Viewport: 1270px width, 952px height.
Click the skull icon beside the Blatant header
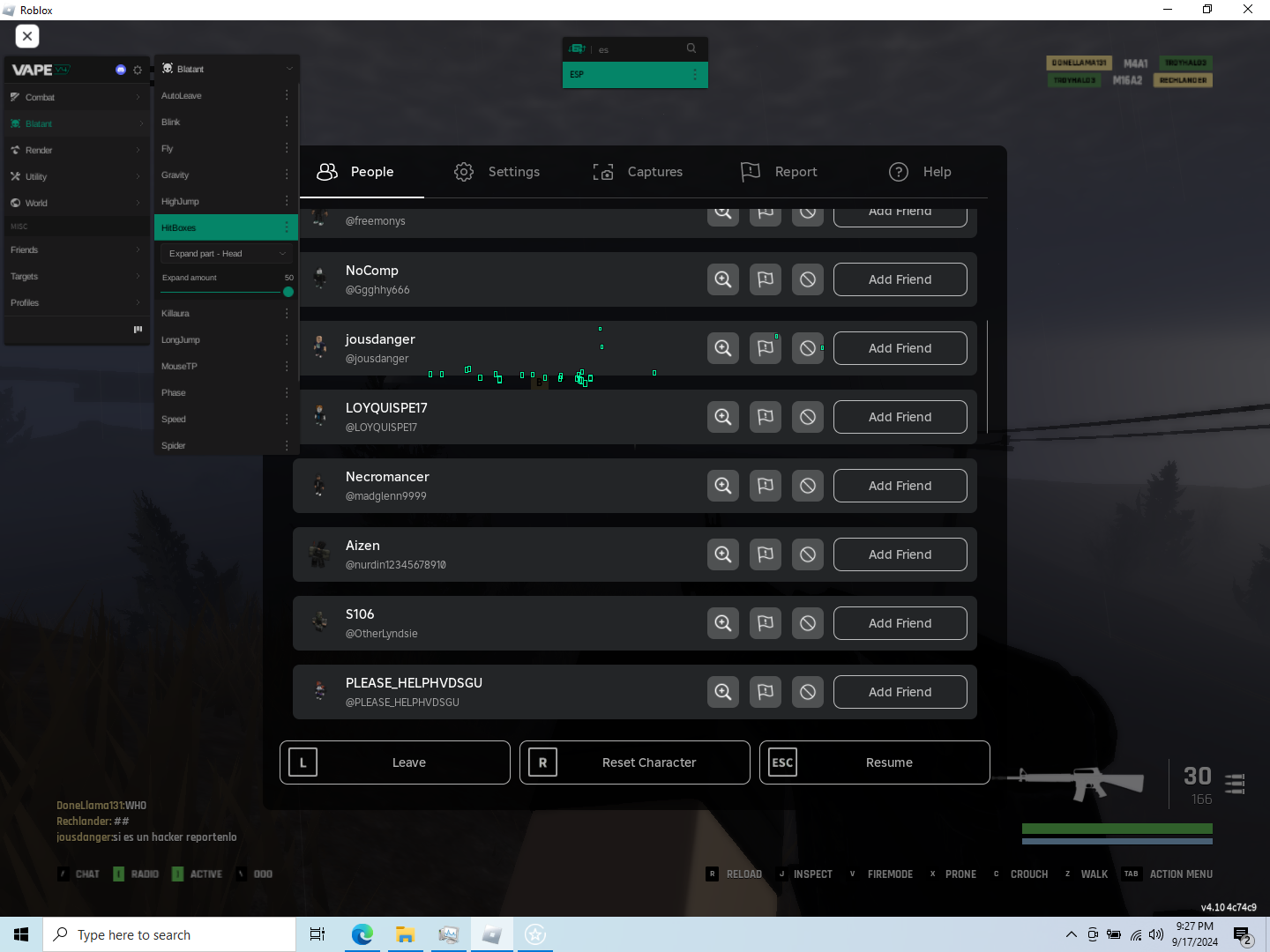(x=168, y=68)
